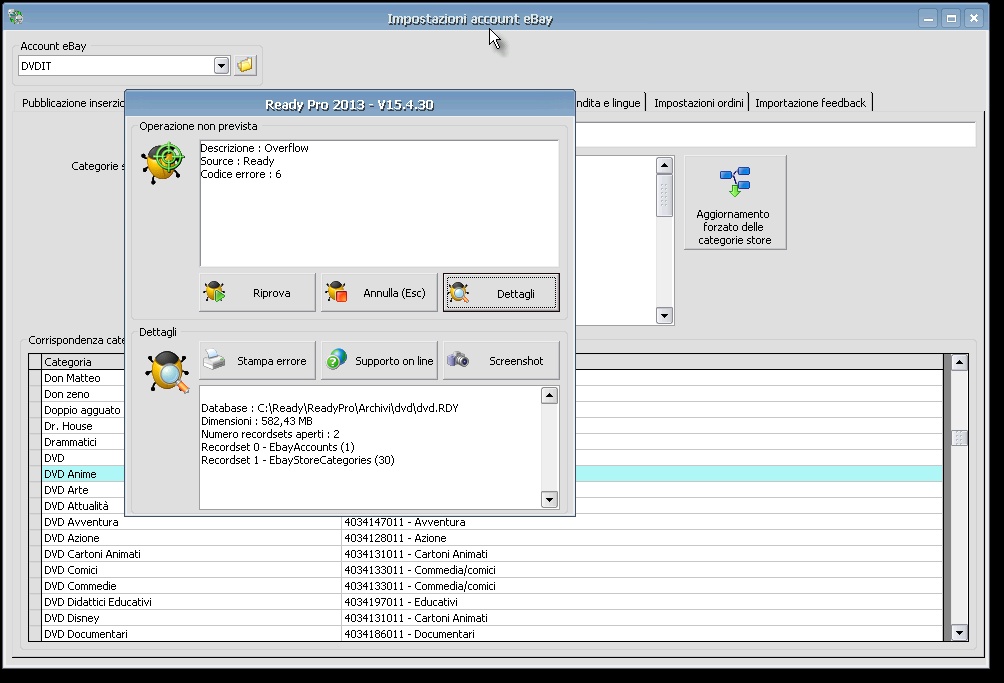Click the scrollbar thumb of the store categories list
The width and height of the screenshot is (1004, 683).
coord(664,196)
